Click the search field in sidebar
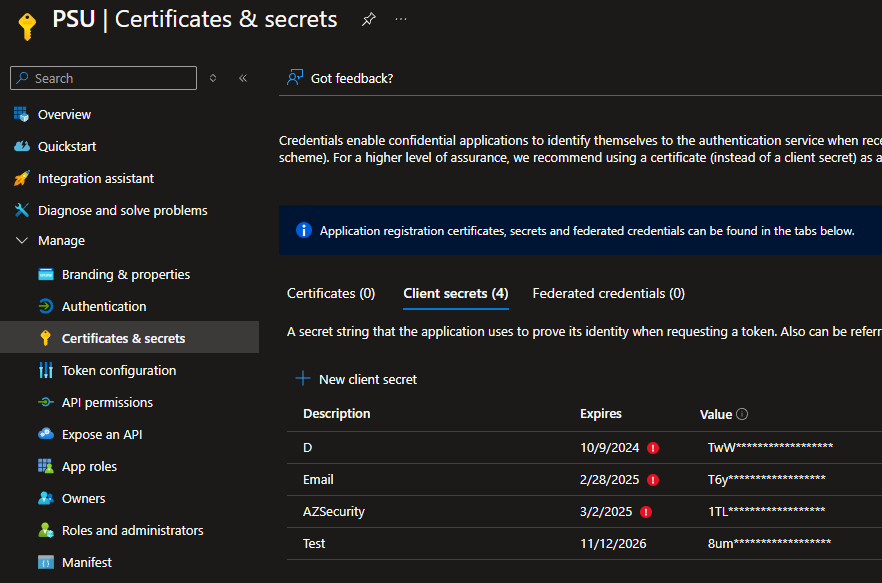The image size is (882, 583). [104, 78]
